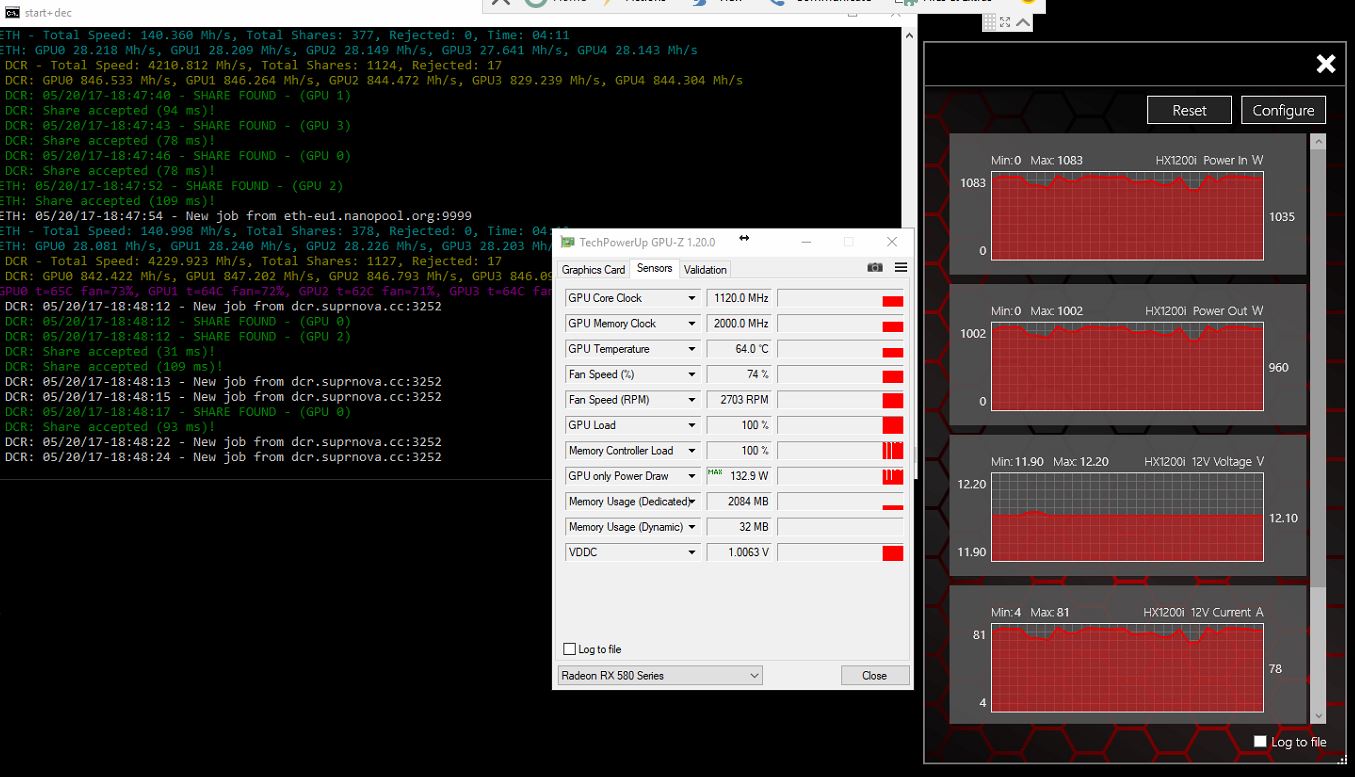Click the GPU-Z screenshot camera icon
1355x777 pixels.
click(x=875, y=268)
